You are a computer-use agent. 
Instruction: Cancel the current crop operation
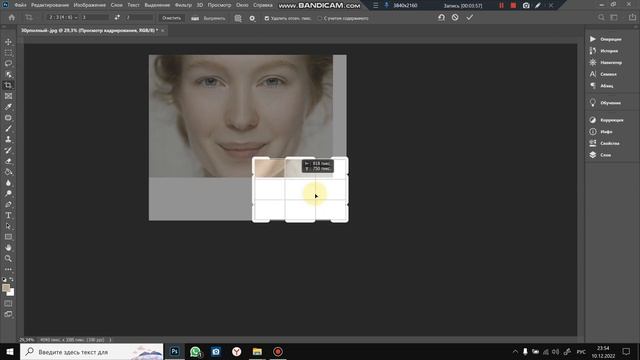pyautogui.click(x=455, y=18)
